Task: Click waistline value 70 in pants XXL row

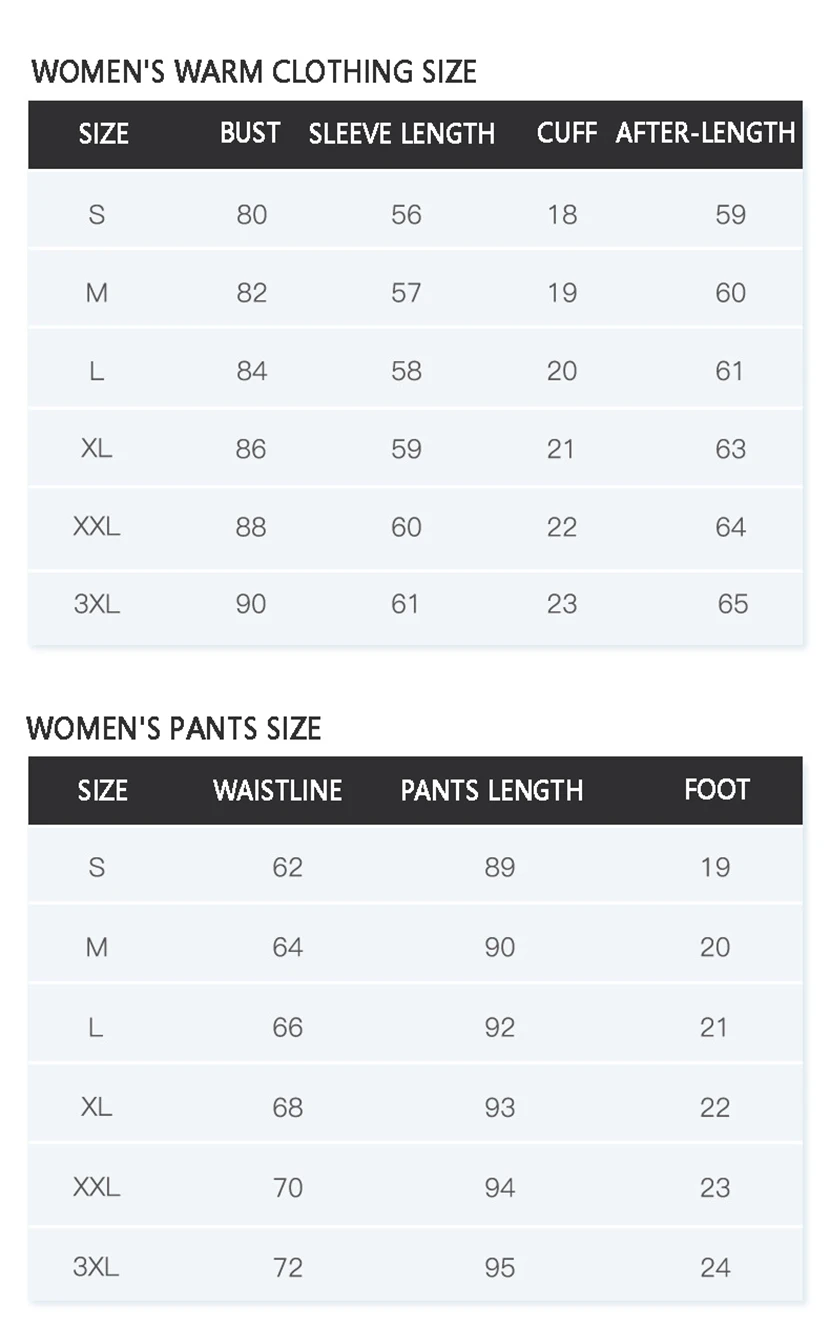Action: tap(288, 1187)
